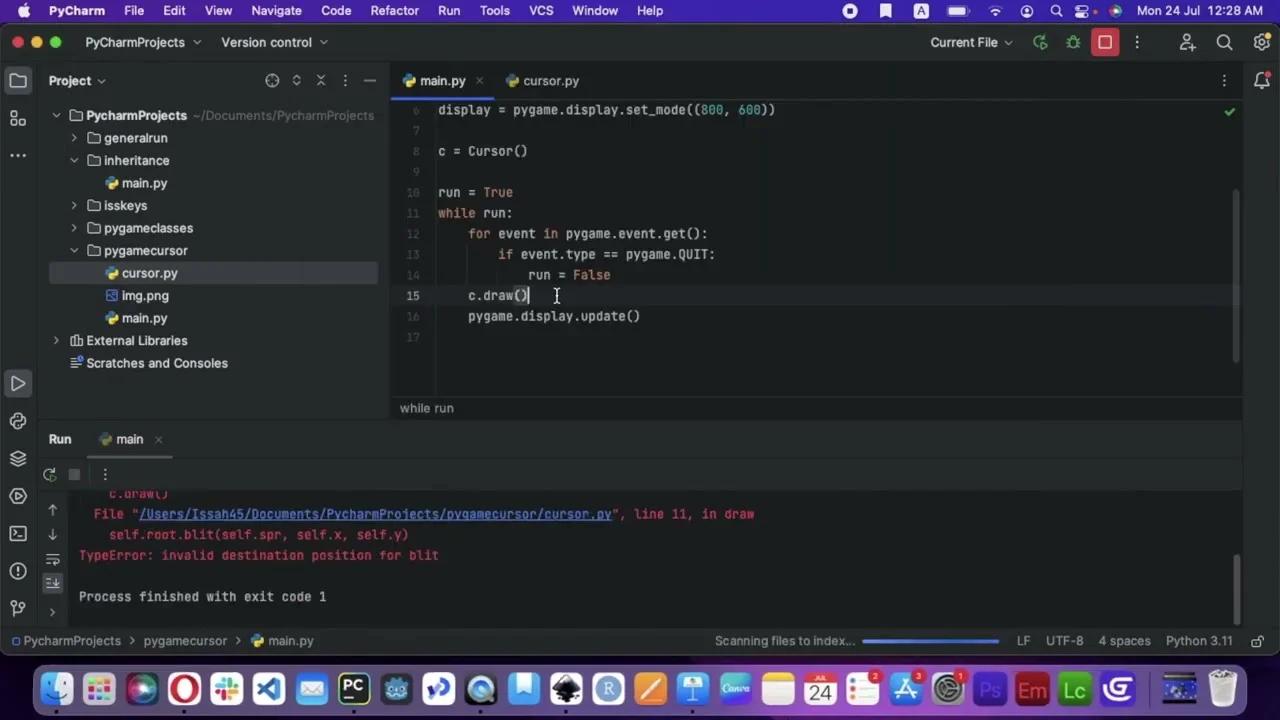Collapse the pygamecursor folder
Image resolution: width=1280 pixels, height=720 pixels.
point(74,250)
